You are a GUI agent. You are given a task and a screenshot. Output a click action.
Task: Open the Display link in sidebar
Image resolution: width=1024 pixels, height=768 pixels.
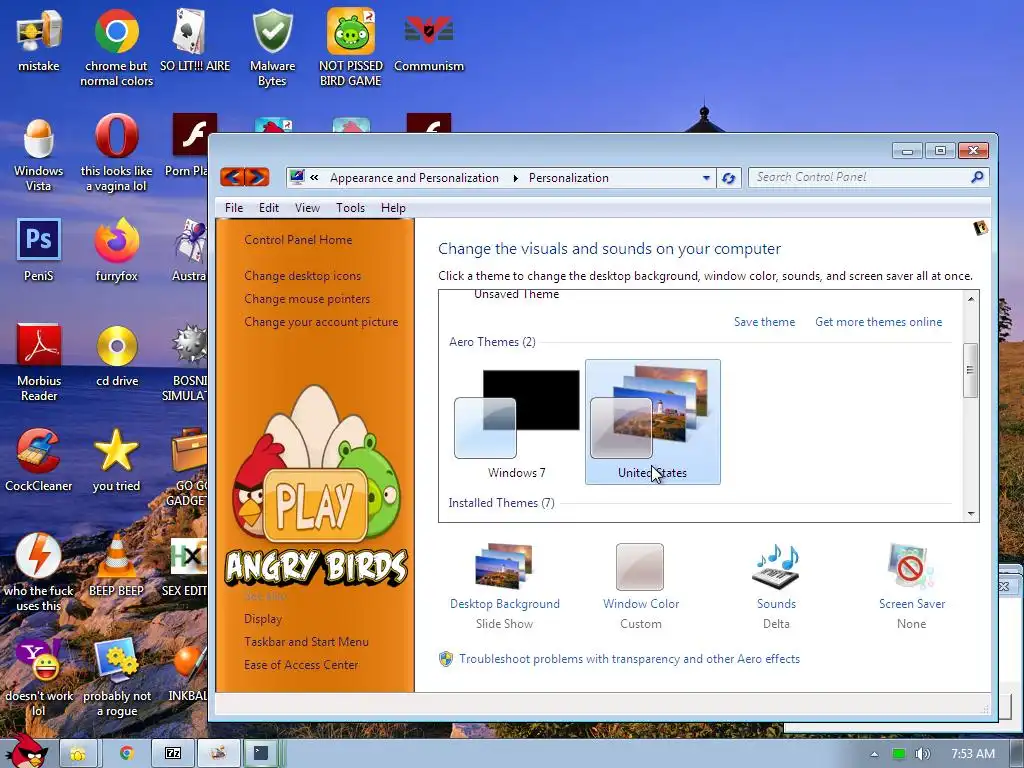(x=263, y=618)
